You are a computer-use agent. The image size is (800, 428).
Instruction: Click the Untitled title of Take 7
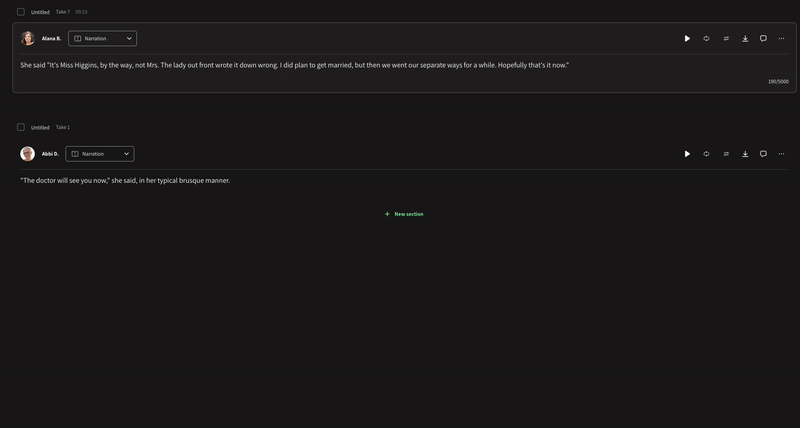point(40,12)
